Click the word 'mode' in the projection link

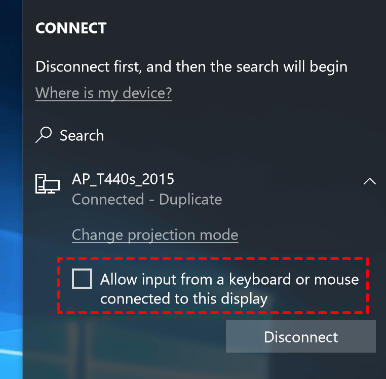coord(219,235)
